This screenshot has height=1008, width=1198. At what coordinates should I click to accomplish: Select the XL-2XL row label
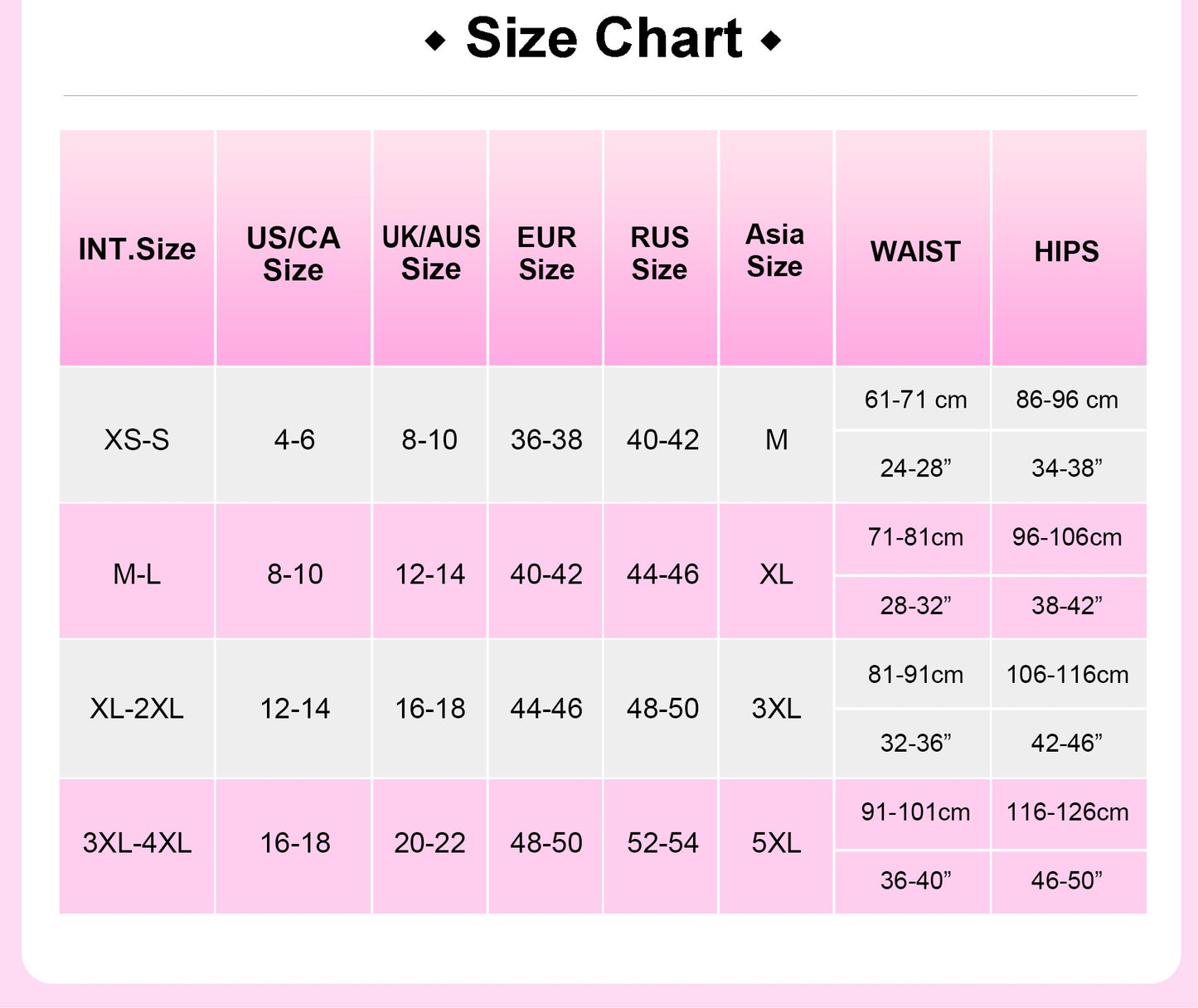coord(137,709)
